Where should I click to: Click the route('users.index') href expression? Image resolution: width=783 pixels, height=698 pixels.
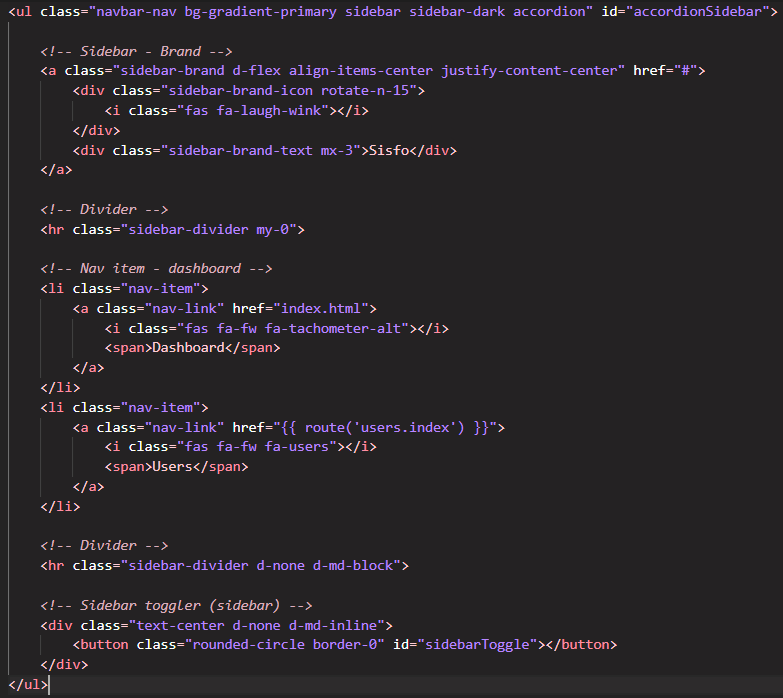(x=385, y=427)
